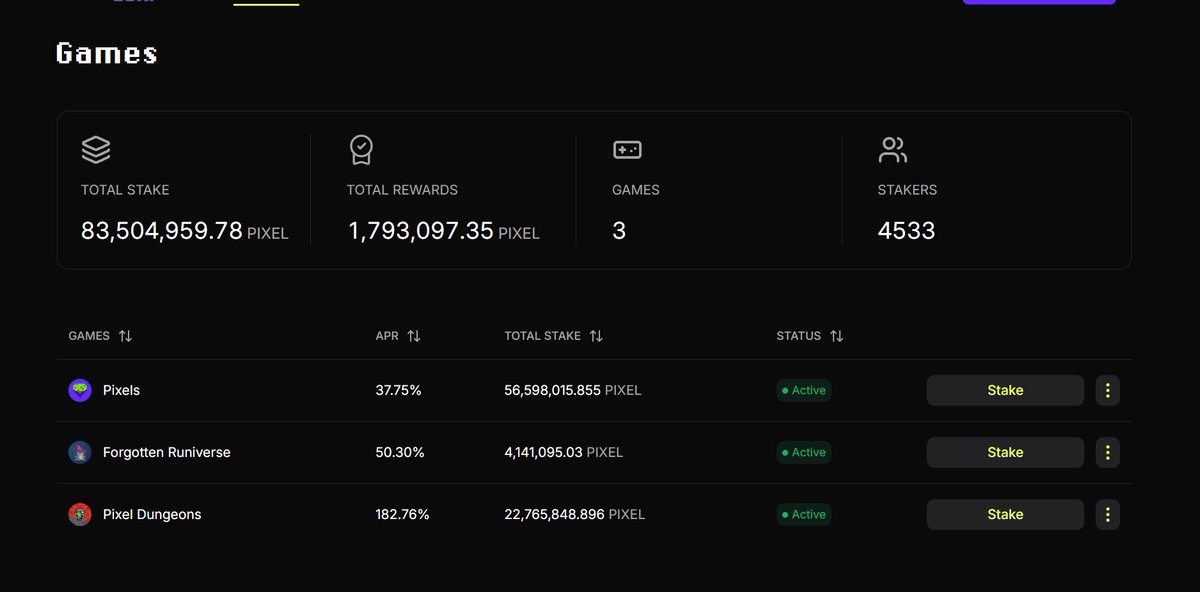Click the sort arrows beside STATUS header
This screenshot has height=592, width=1200.
(836, 336)
